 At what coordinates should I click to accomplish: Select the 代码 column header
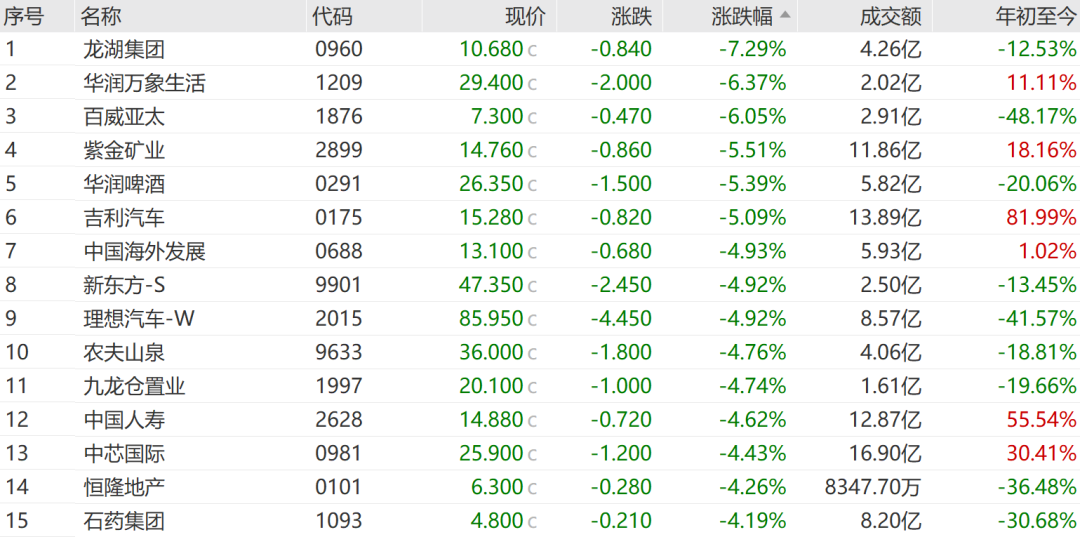click(332, 16)
